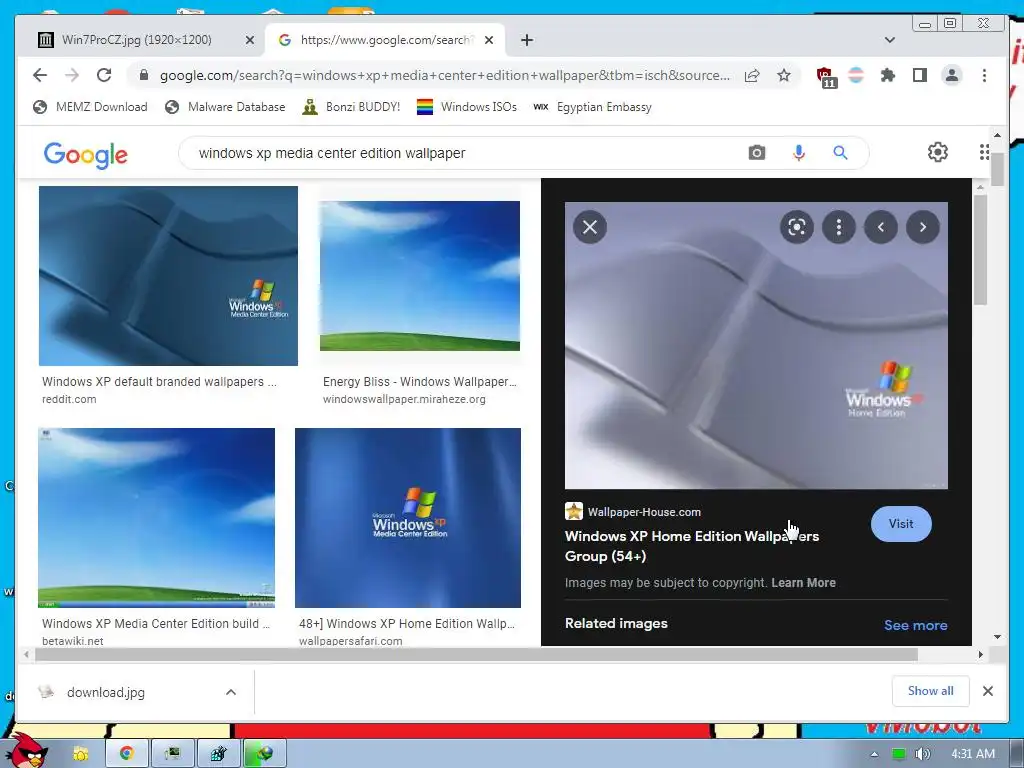Select the Google search tab

click(x=385, y=40)
